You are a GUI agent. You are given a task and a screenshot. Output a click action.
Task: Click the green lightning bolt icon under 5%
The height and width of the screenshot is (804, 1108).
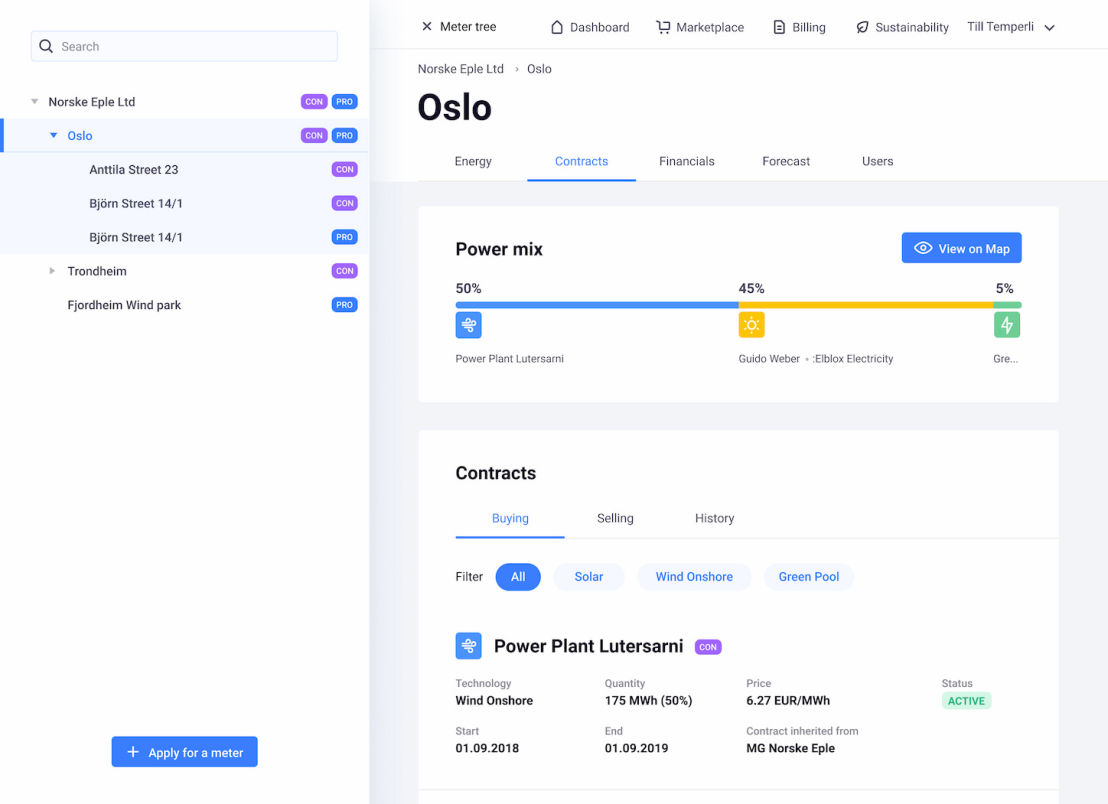(1007, 325)
